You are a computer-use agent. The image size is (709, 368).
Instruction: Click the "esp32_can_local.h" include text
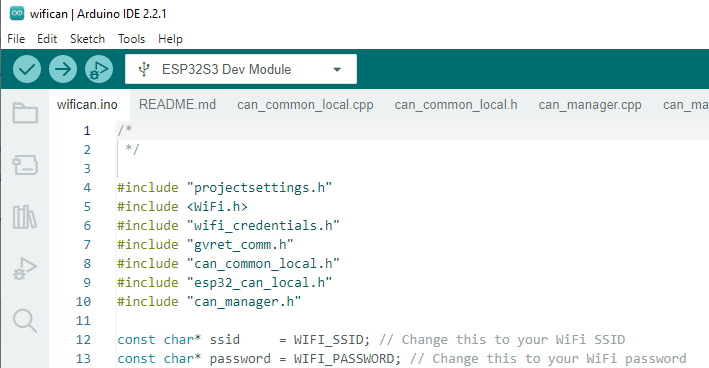(x=260, y=283)
